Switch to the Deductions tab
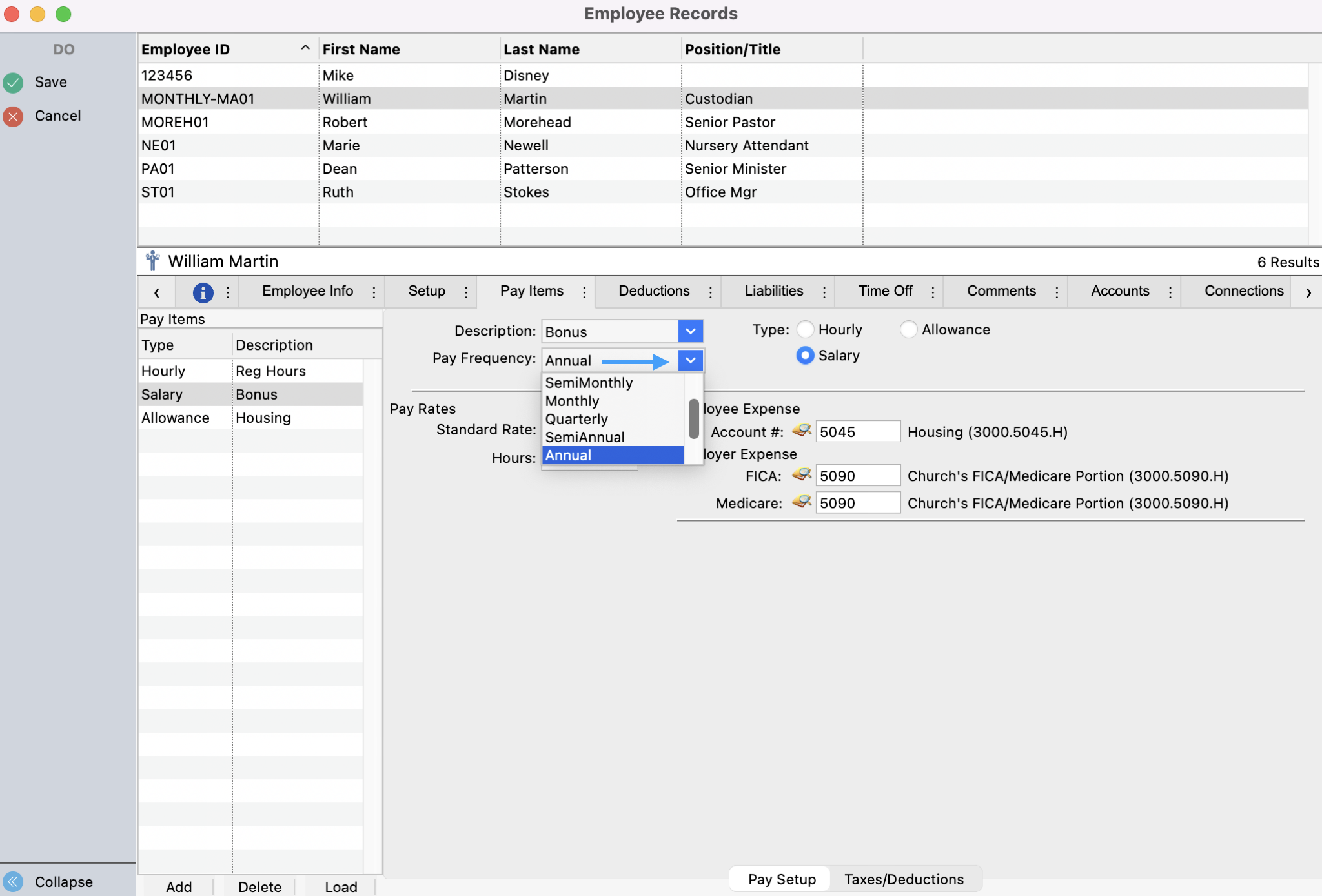 [654, 291]
